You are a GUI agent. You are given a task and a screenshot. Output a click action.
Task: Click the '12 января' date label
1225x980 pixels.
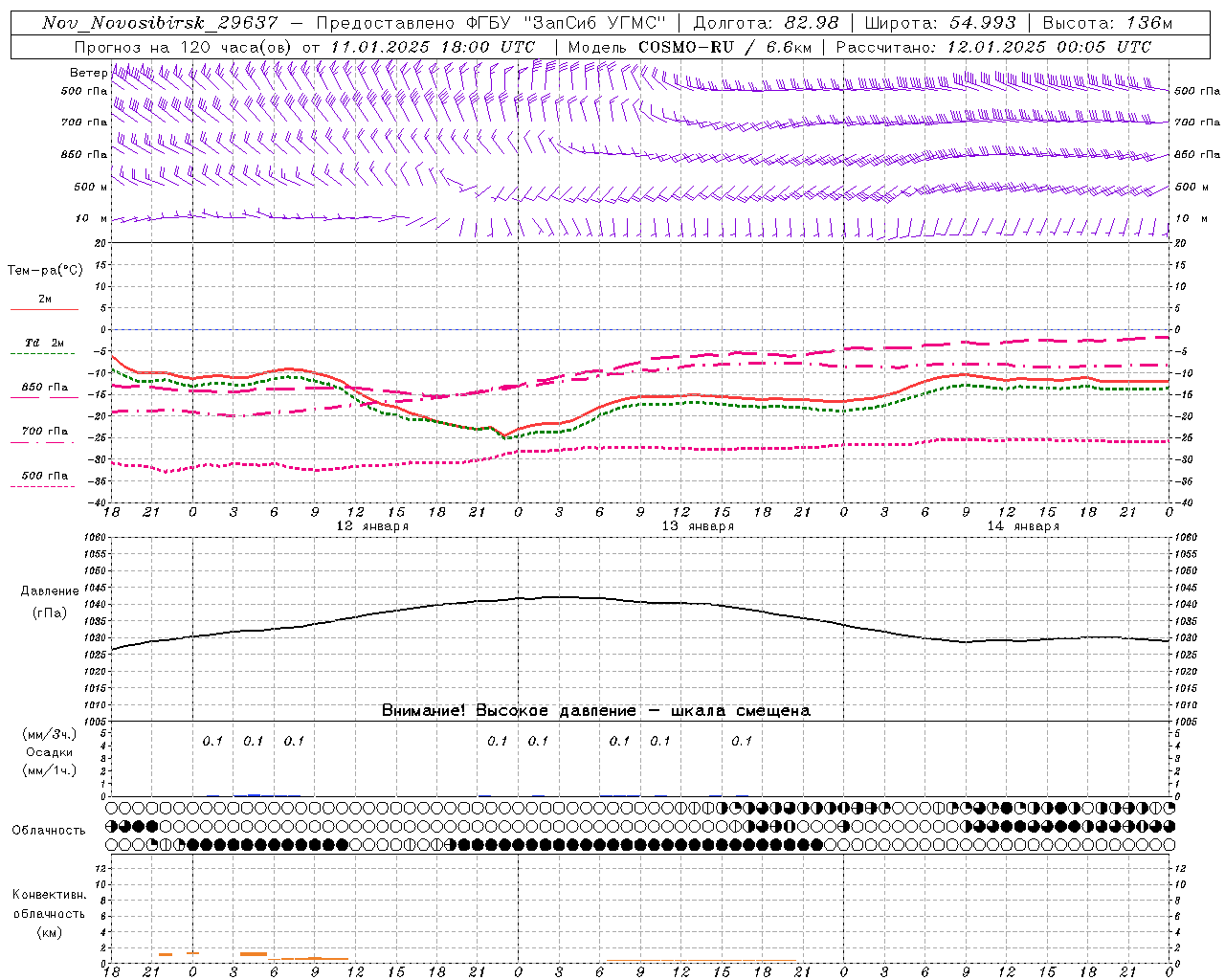372,526
